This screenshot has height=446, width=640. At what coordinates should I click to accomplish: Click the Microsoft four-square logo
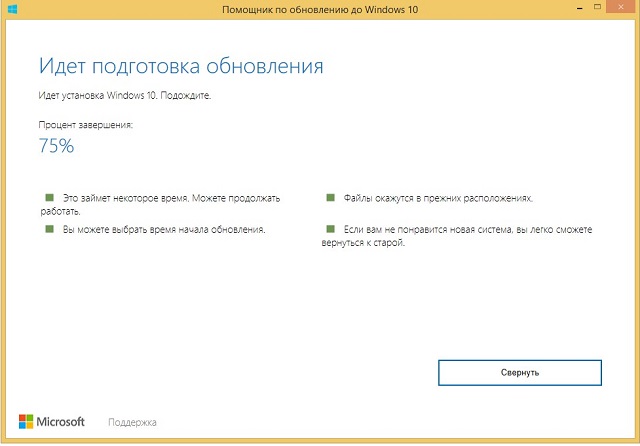point(26,421)
